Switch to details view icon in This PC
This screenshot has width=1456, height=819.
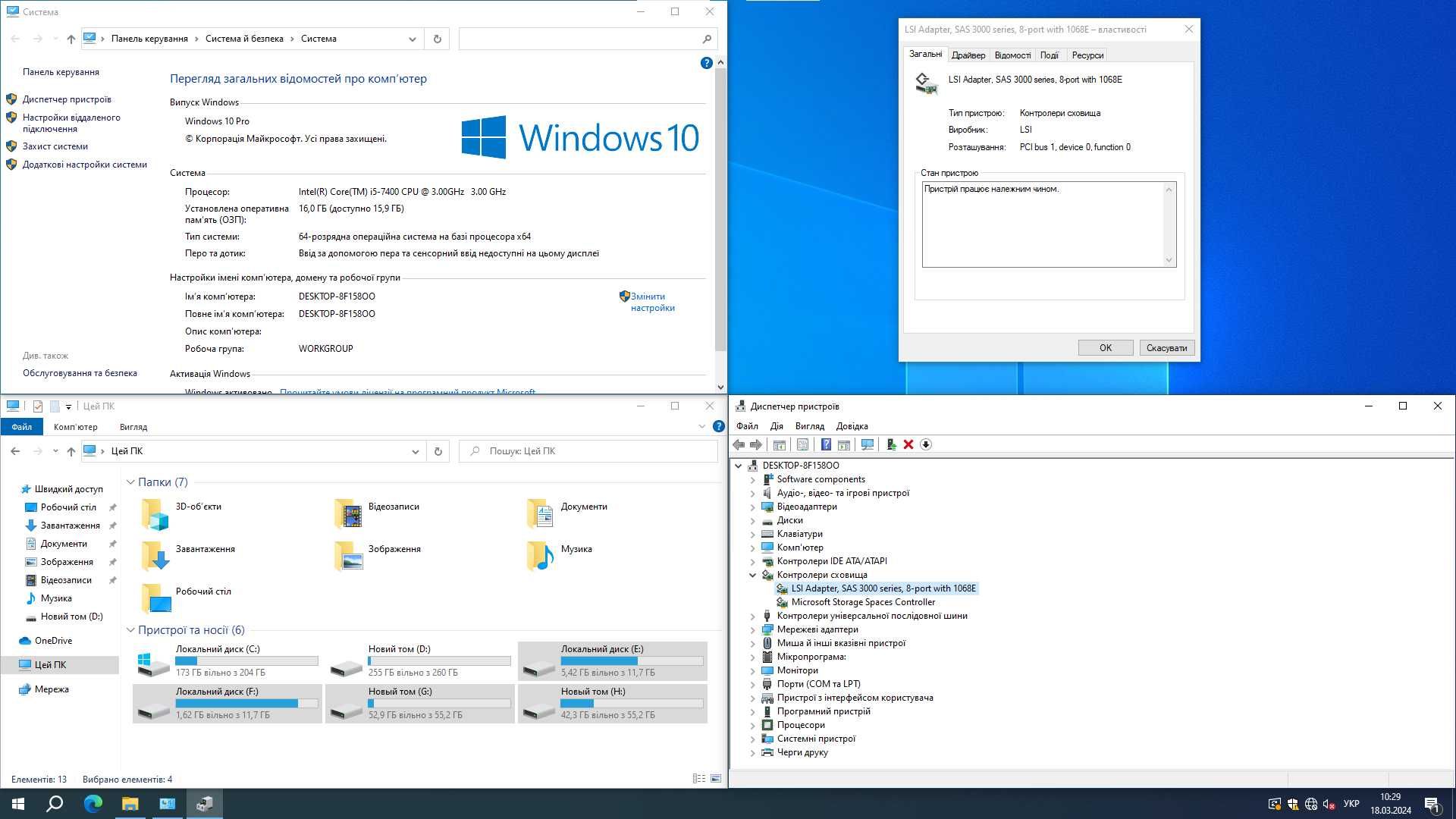pos(699,779)
